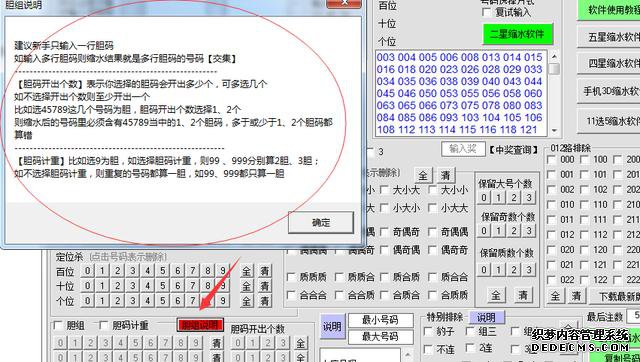
Task: Click the purple 说明 button beside 最小号码
Action: [x=332, y=326]
